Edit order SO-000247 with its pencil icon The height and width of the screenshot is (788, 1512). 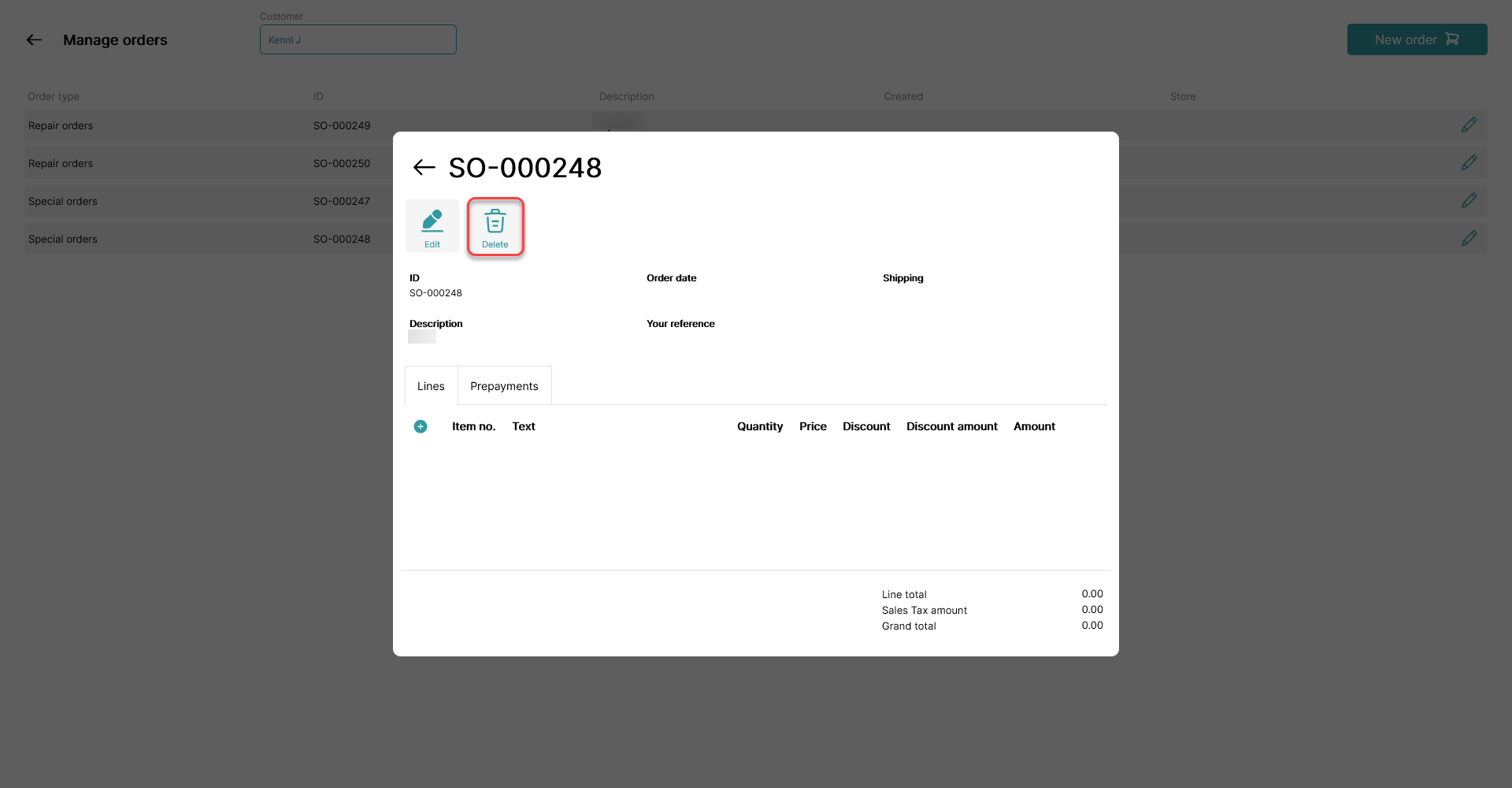pos(1469,201)
